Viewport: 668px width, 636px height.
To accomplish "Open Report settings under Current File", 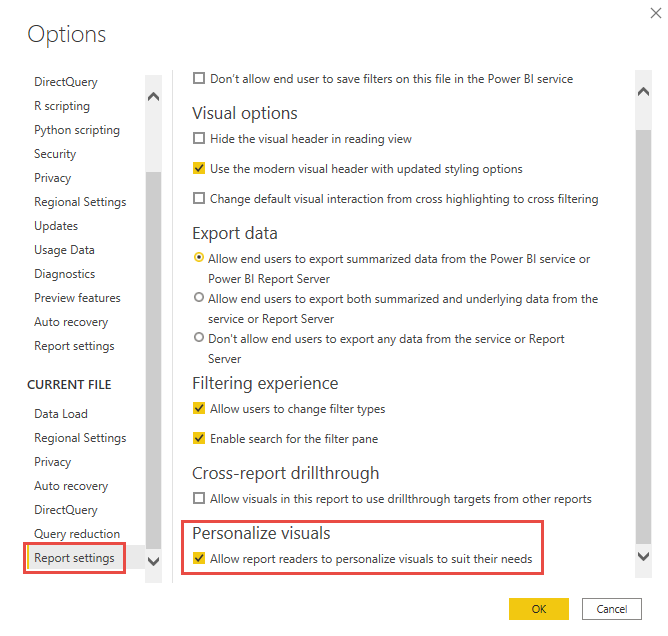I will 74,558.
